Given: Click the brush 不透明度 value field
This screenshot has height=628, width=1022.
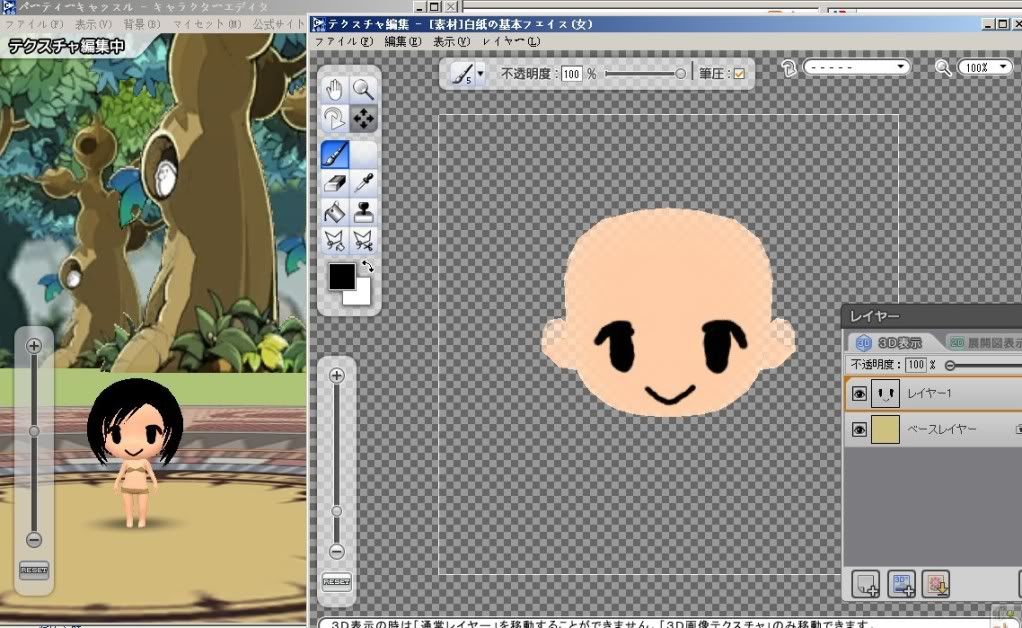Looking at the screenshot, I should point(571,74).
